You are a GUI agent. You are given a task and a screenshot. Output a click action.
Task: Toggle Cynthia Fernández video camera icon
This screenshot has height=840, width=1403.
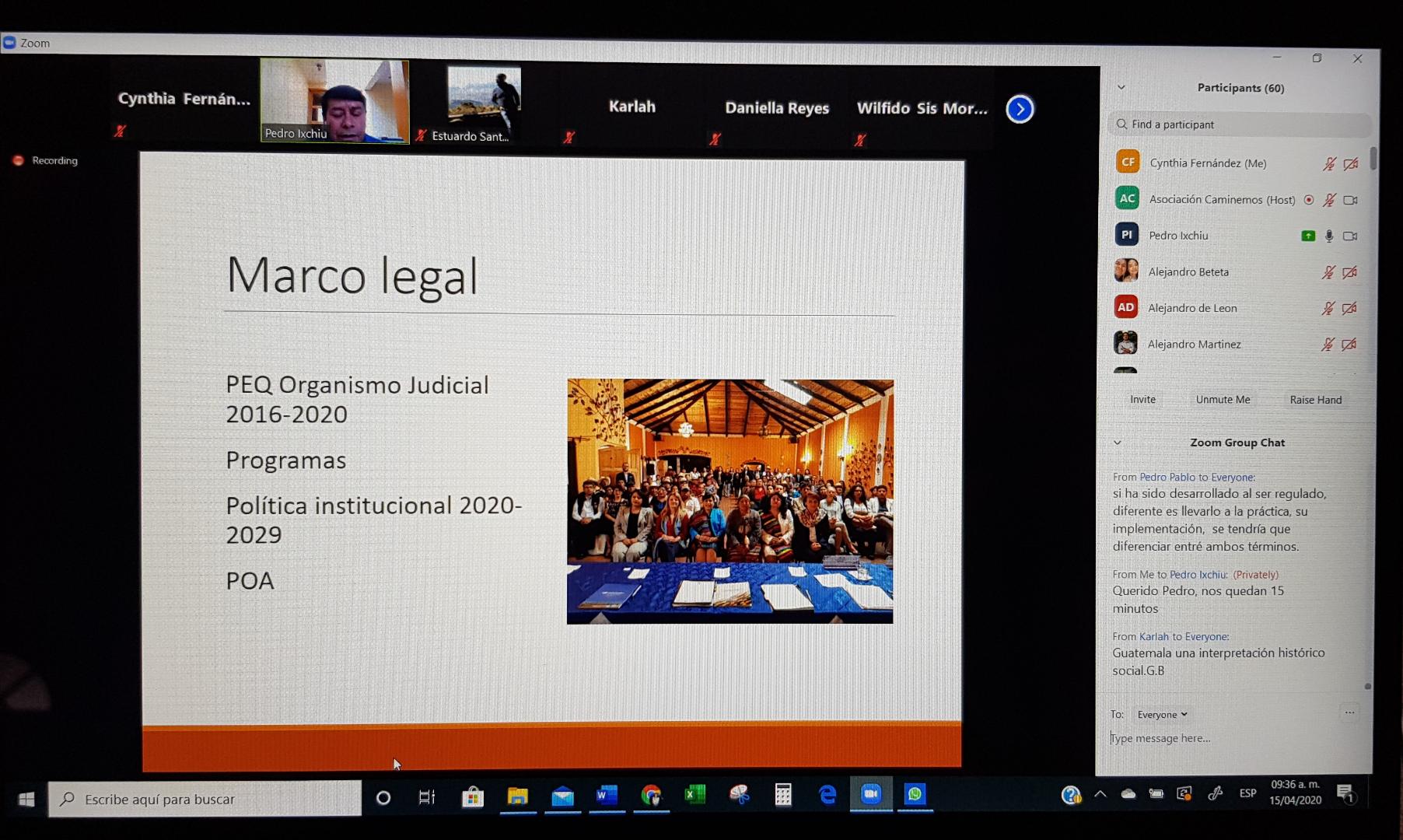pyautogui.click(x=1351, y=163)
